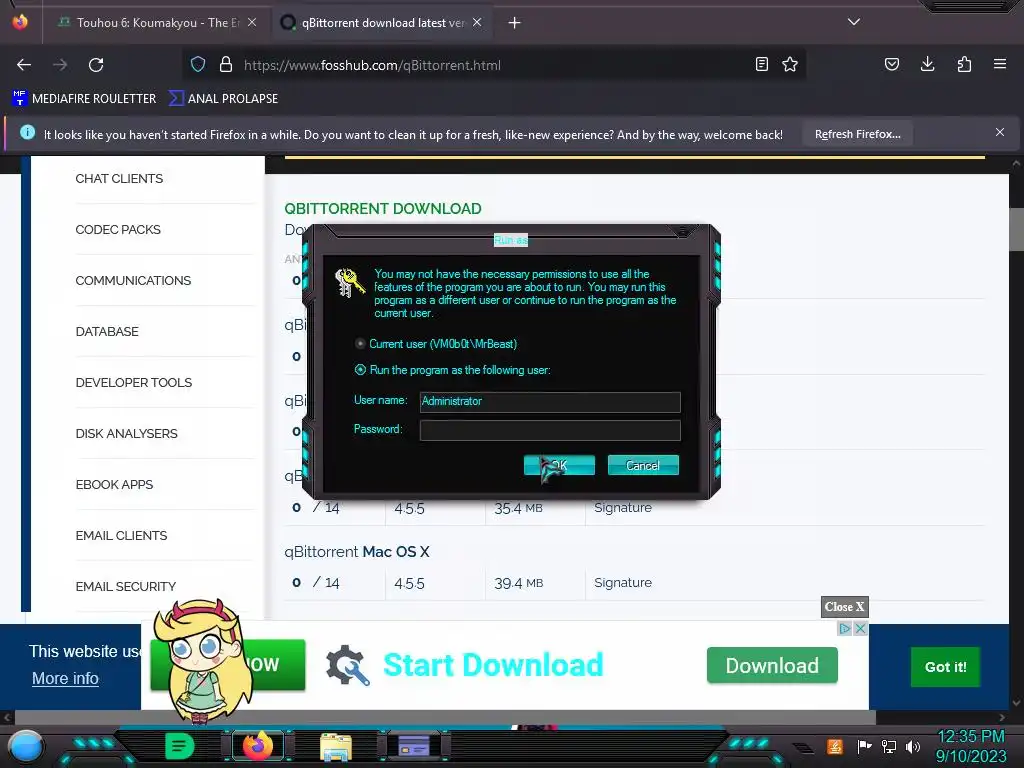Image resolution: width=1024 pixels, height=768 pixels.
Task: Click the site padlock security icon
Action: [x=226, y=65]
